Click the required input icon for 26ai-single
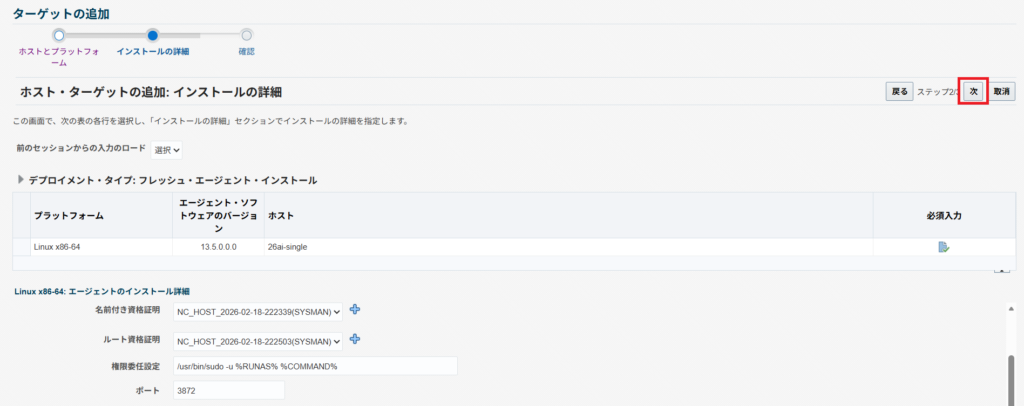Screen dimensions: 1024x406 pyautogui.click(x=943, y=246)
